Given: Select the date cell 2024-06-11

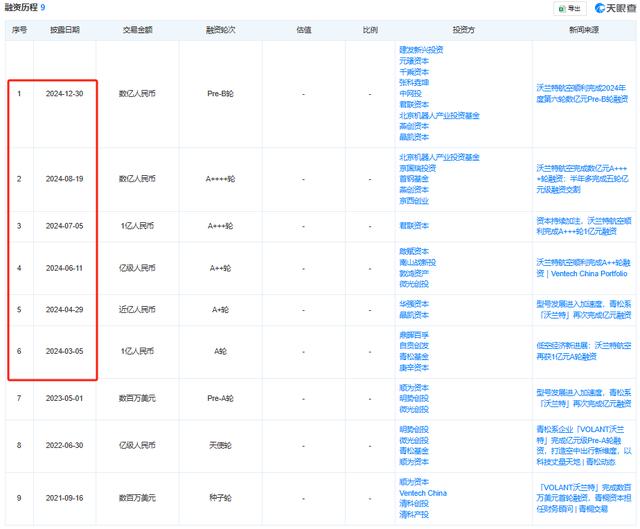Looking at the screenshot, I should coord(64,268).
